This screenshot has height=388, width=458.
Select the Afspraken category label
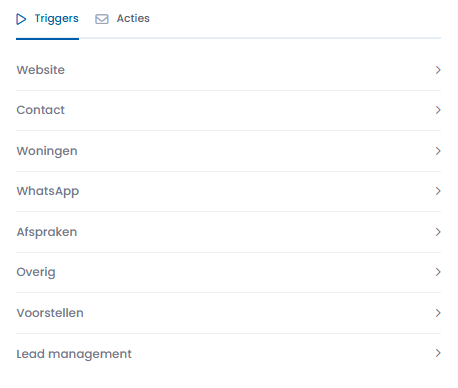(x=47, y=232)
